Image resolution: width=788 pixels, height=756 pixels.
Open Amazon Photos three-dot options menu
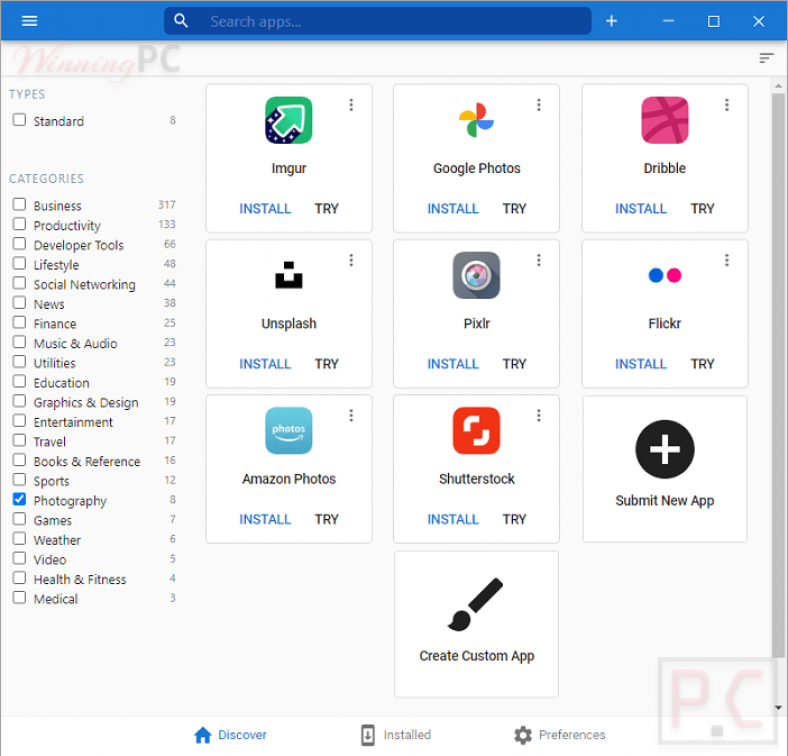pos(351,415)
